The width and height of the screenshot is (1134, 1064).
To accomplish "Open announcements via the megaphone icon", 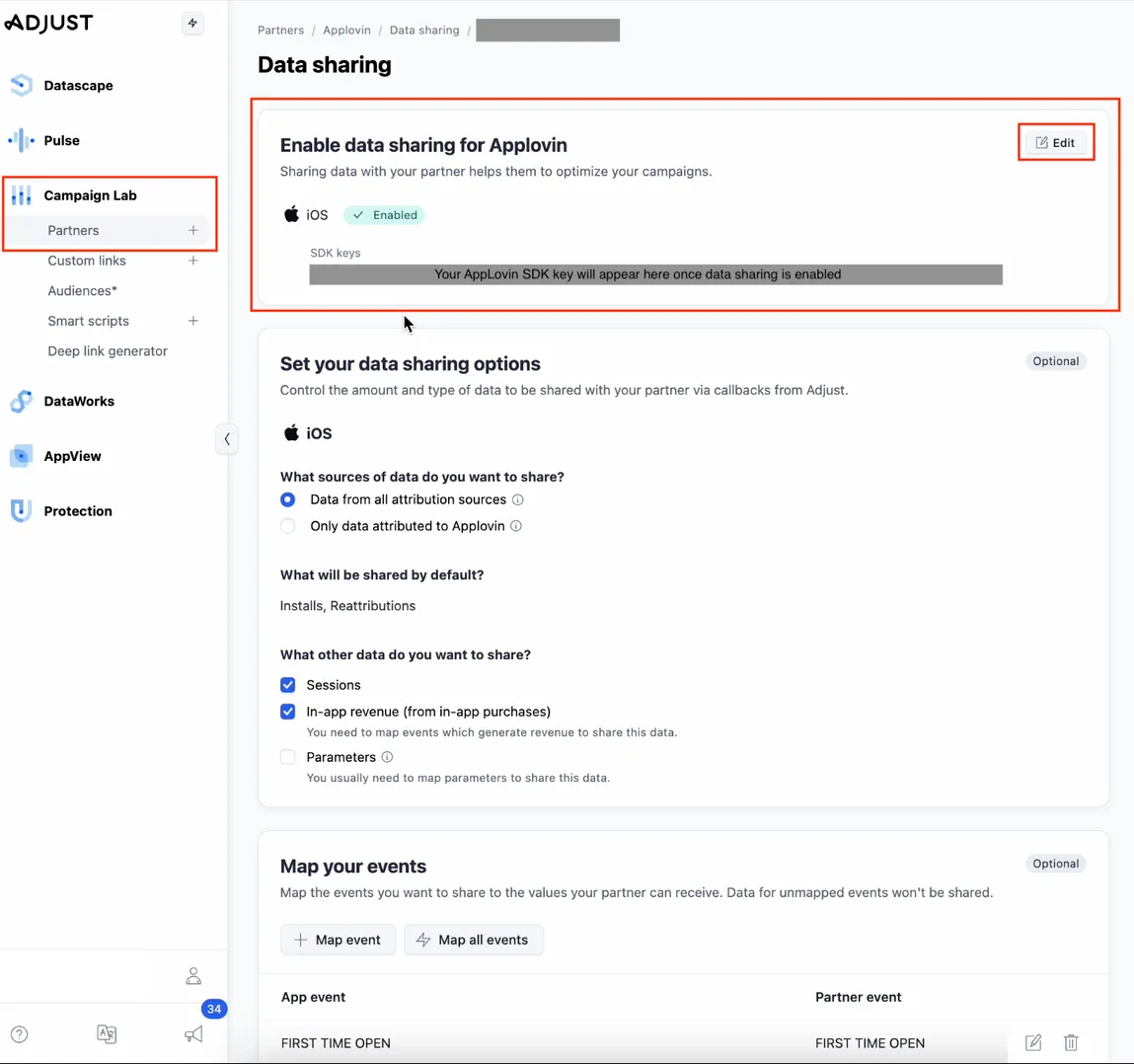I will (x=193, y=1033).
